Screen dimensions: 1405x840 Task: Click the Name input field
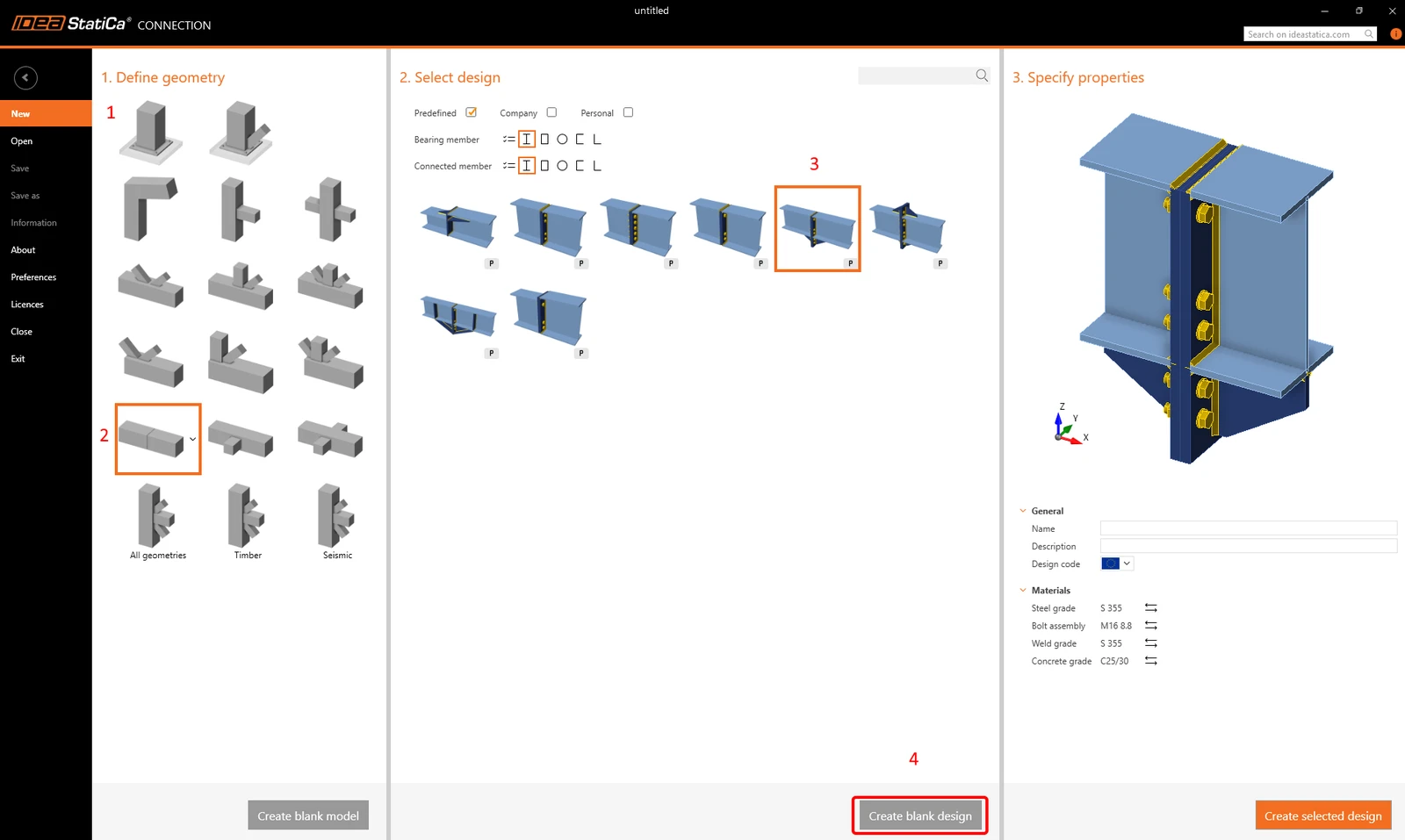[1249, 528]
